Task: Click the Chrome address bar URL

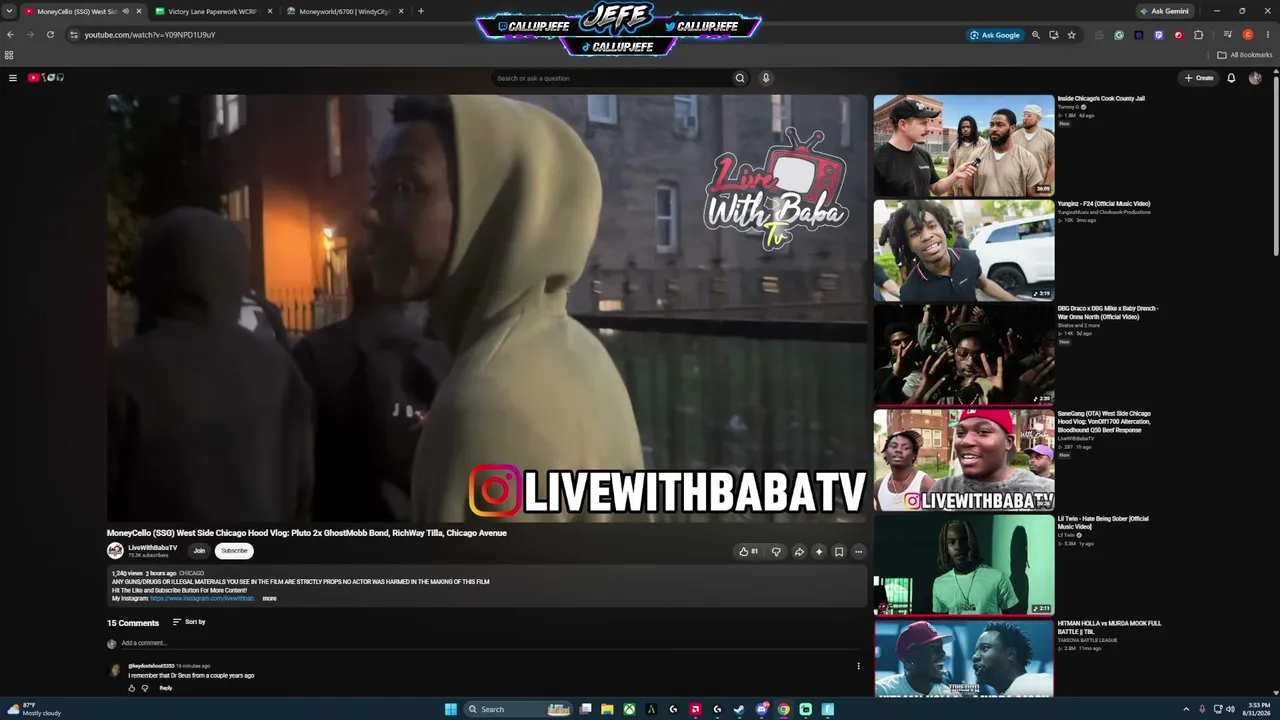Action: point(150,35)
